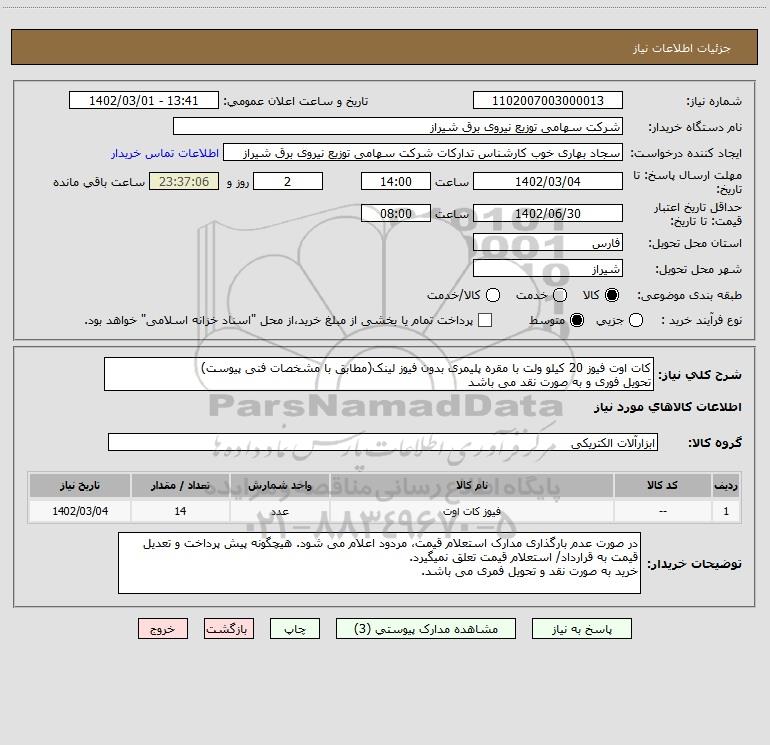Click the چاپ print button

click(x=295, y=629)
